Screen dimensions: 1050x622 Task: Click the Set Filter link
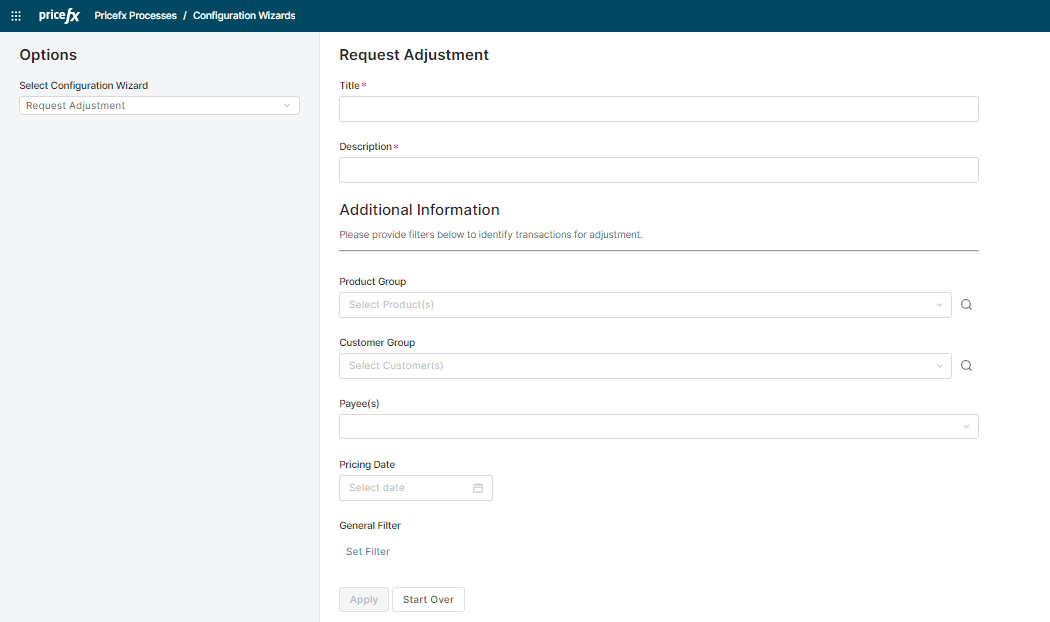pyautogui.click(x=368, y=552)
